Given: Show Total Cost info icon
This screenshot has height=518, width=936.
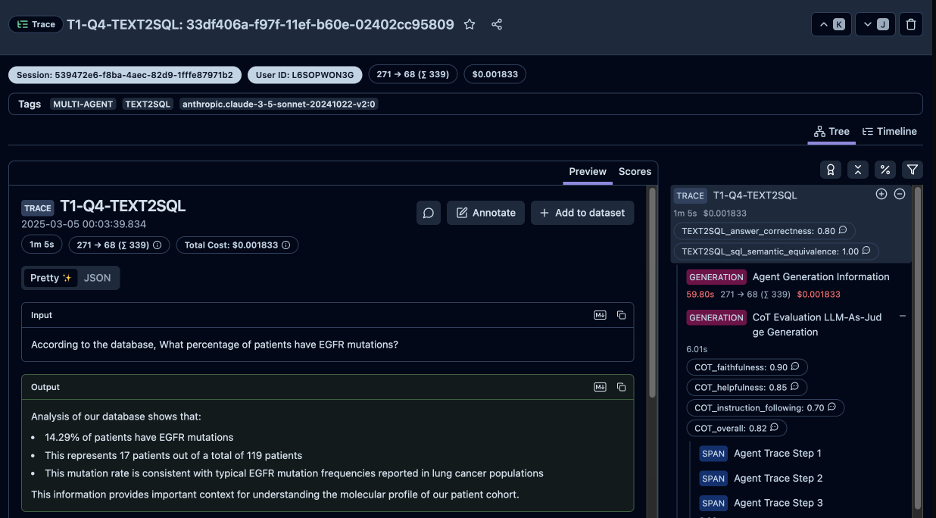Looking at the screenshot, I should click(286, 245).
